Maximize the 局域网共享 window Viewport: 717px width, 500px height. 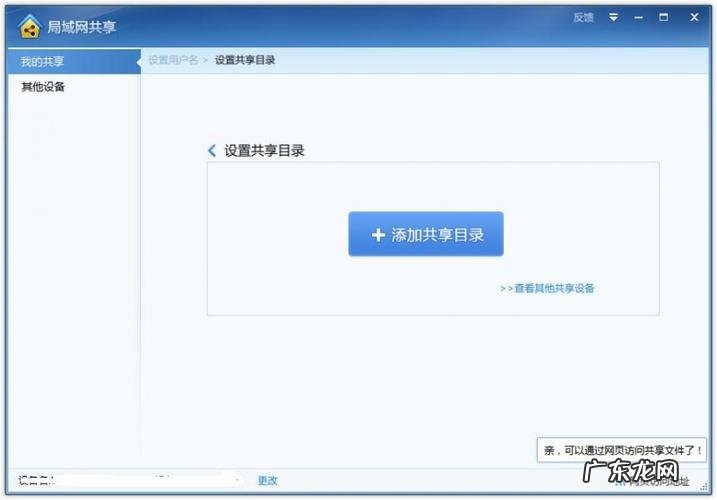663,17
